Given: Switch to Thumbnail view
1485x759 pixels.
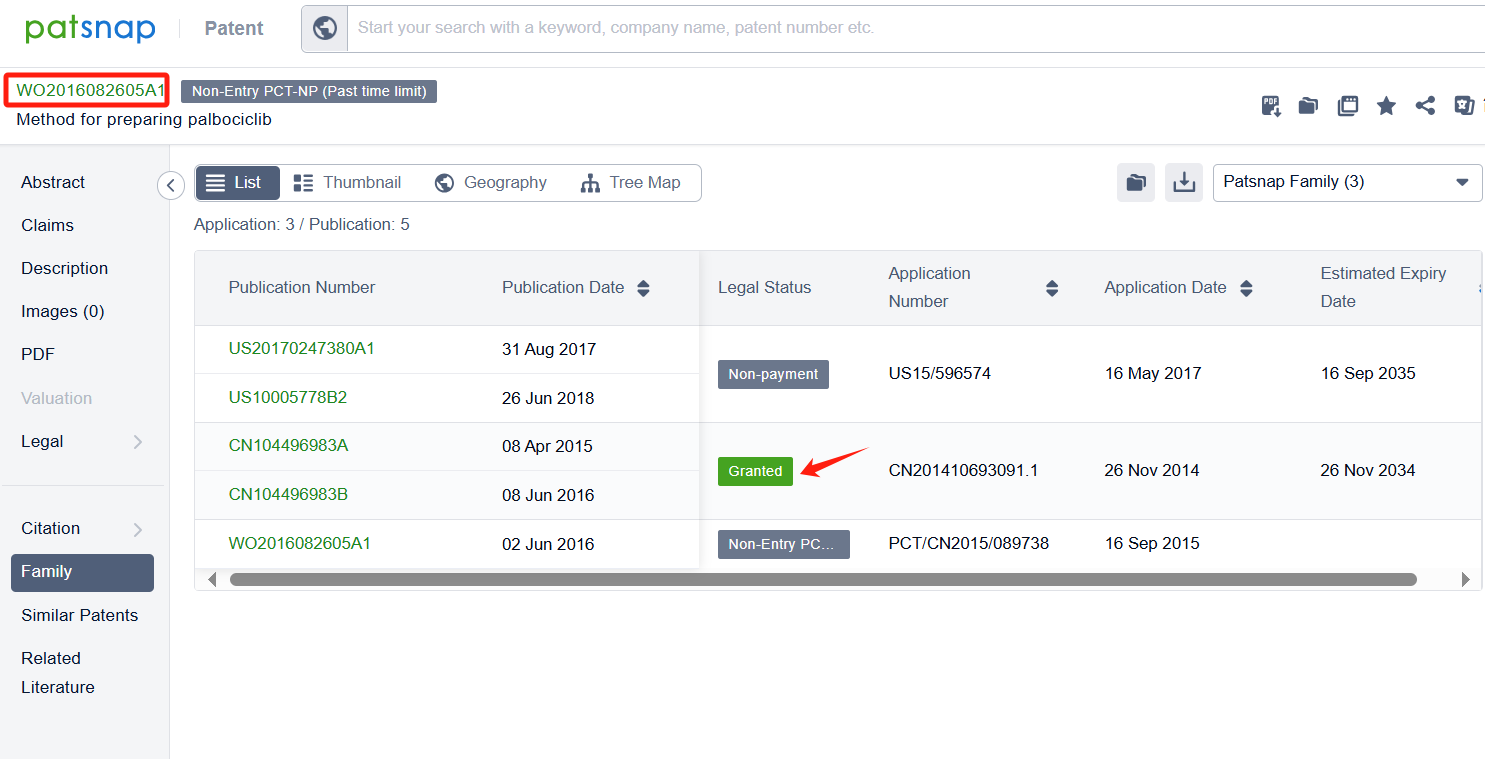Looking at the screenshot, I should pos(347,183).
